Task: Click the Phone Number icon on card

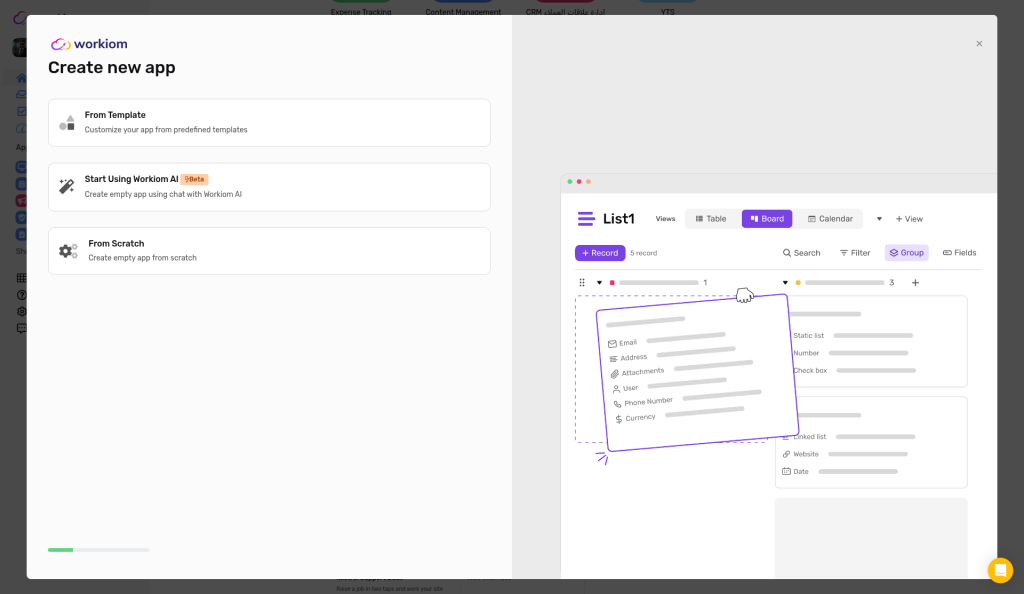Action: pos(617,404)
